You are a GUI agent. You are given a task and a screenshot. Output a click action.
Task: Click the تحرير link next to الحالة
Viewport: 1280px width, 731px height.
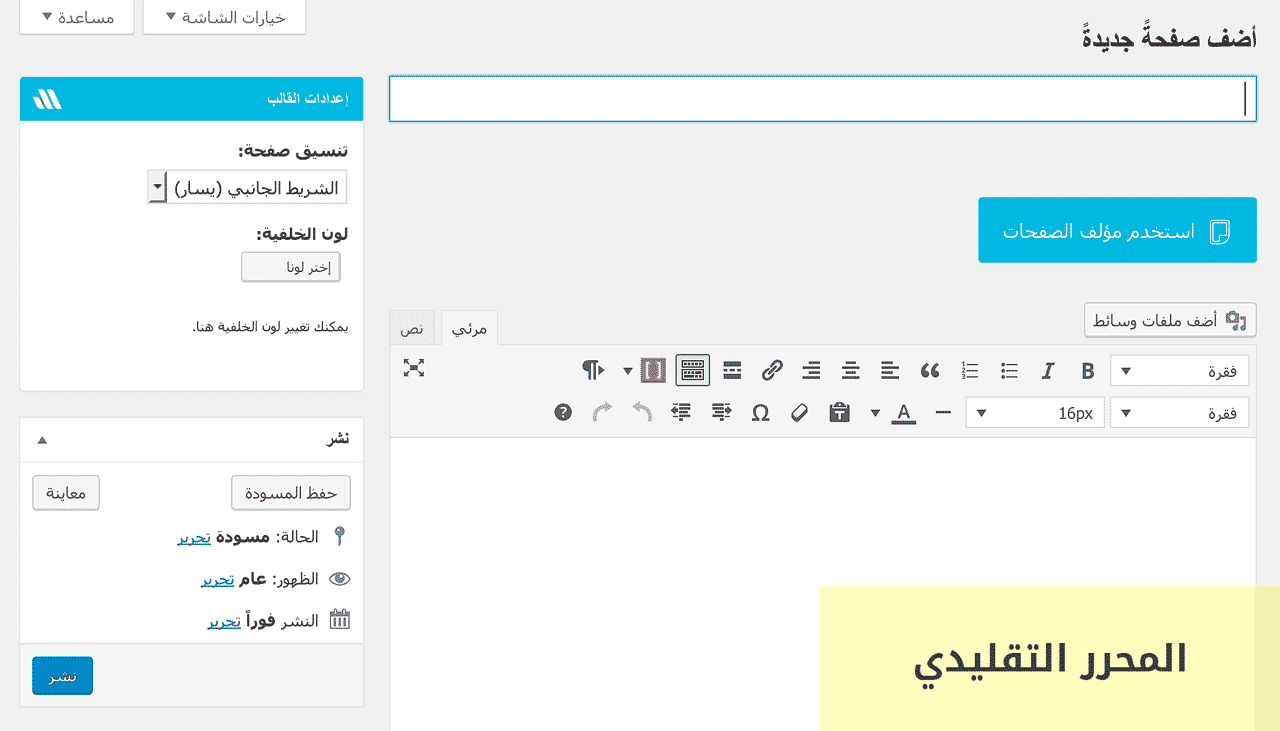[195, 537]
